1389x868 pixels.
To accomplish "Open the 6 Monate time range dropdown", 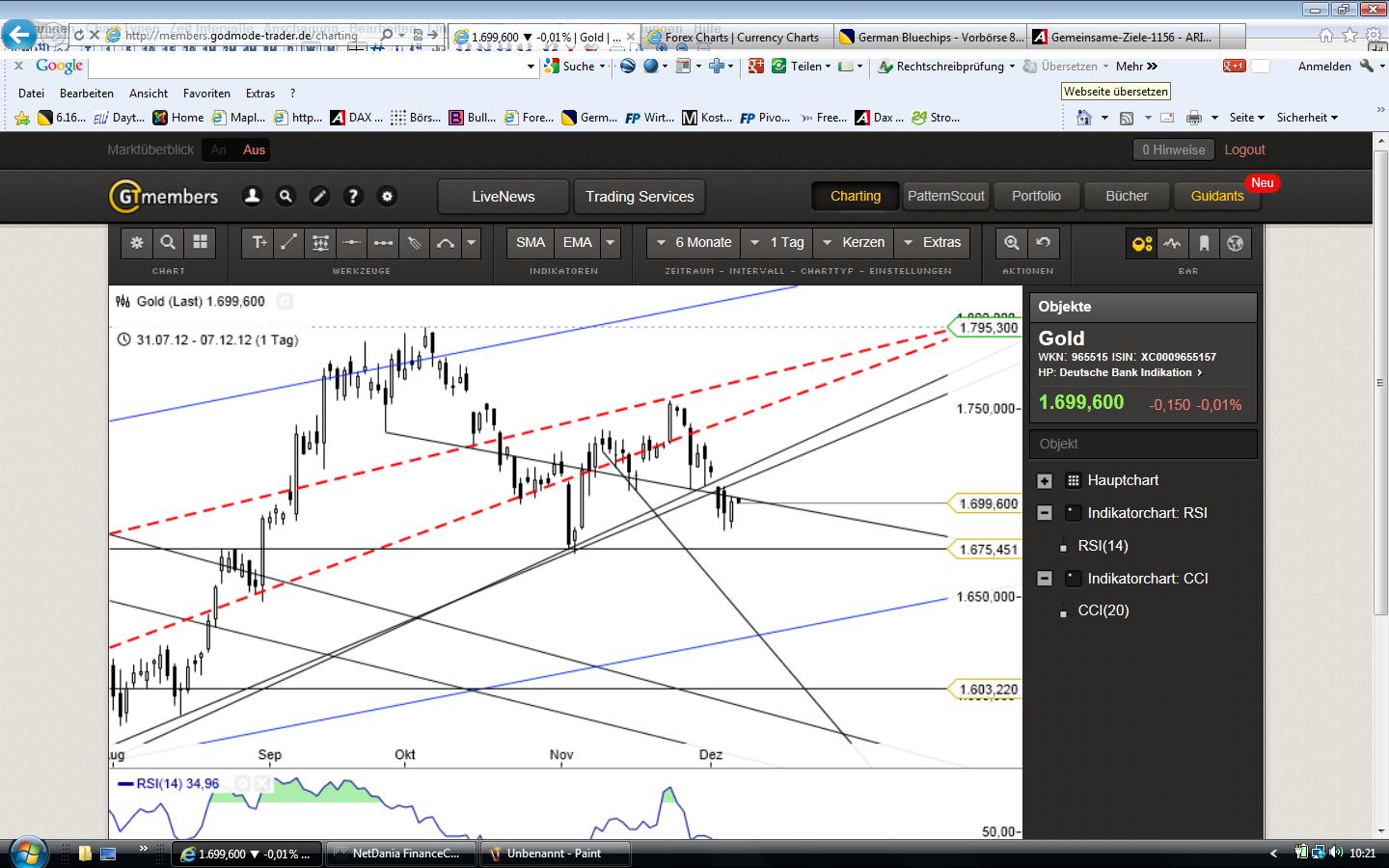I will click(x=692, y=243).
